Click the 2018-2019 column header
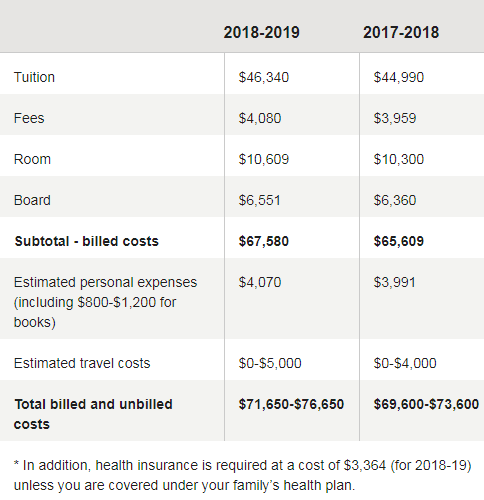Viewport: 484px width, 500px height. click(261, 33)
